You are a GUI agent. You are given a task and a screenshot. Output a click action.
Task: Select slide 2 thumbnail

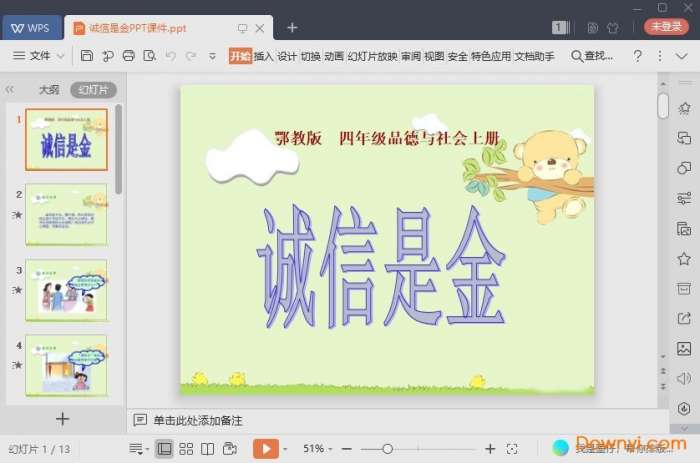(x=67, y=215)
